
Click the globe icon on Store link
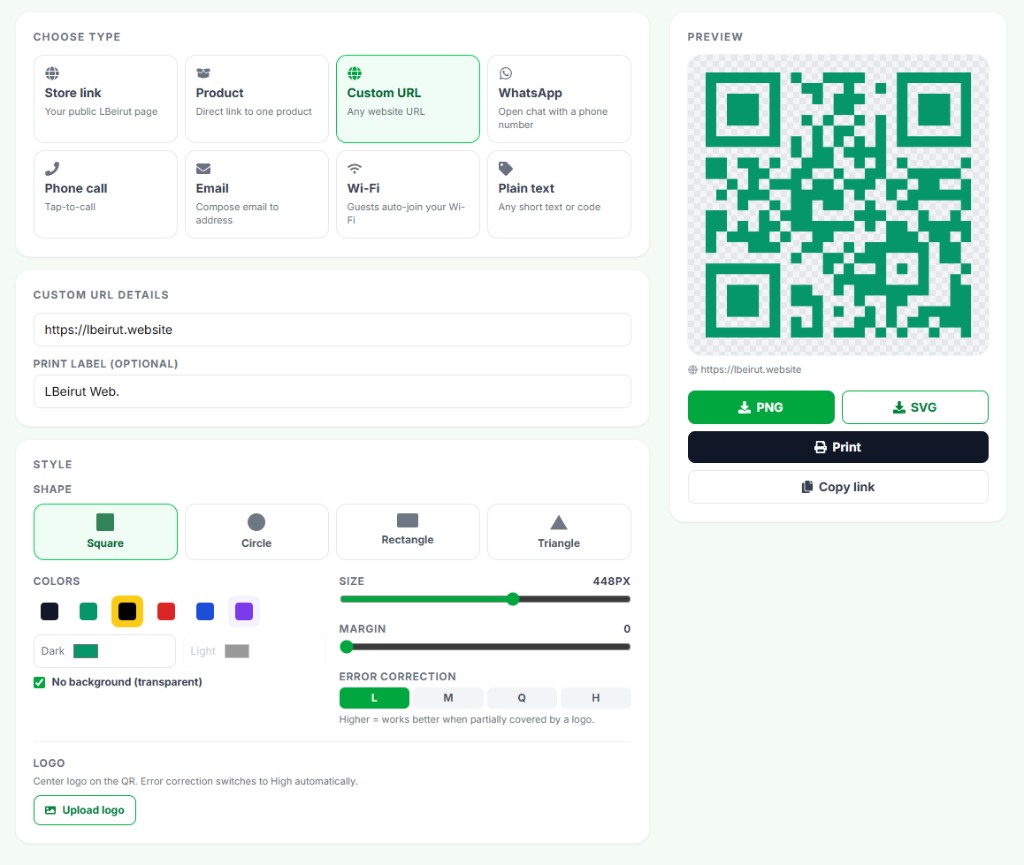(x=52, y=73)
